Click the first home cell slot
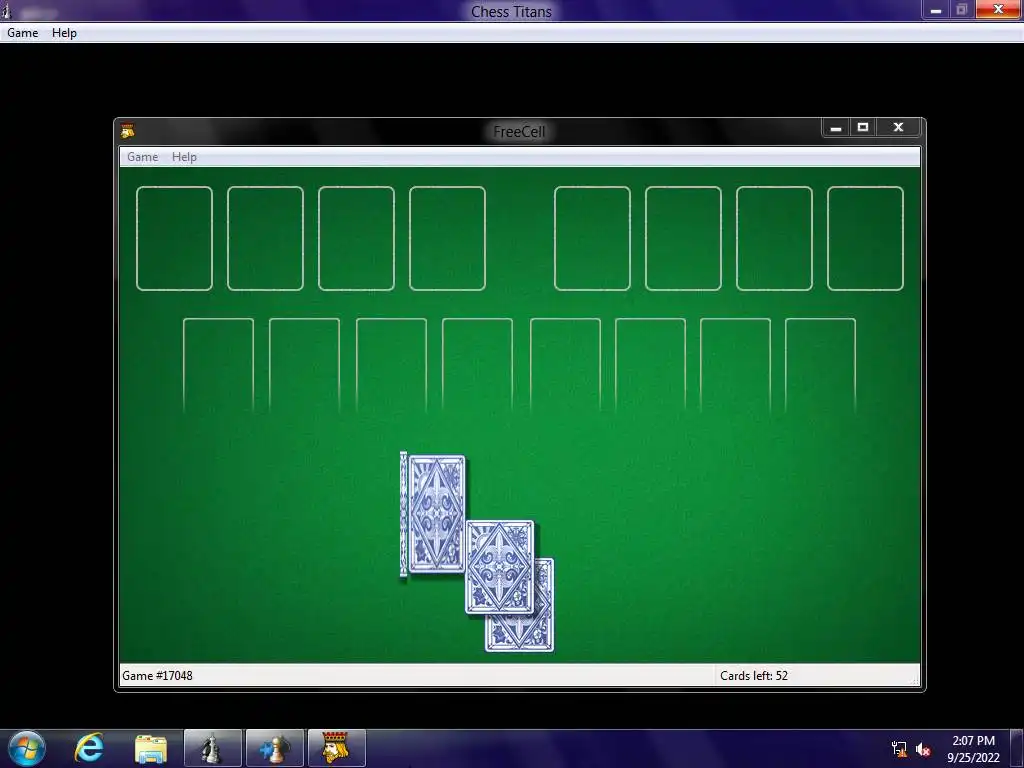1024x768 pixels. point(592,238)
